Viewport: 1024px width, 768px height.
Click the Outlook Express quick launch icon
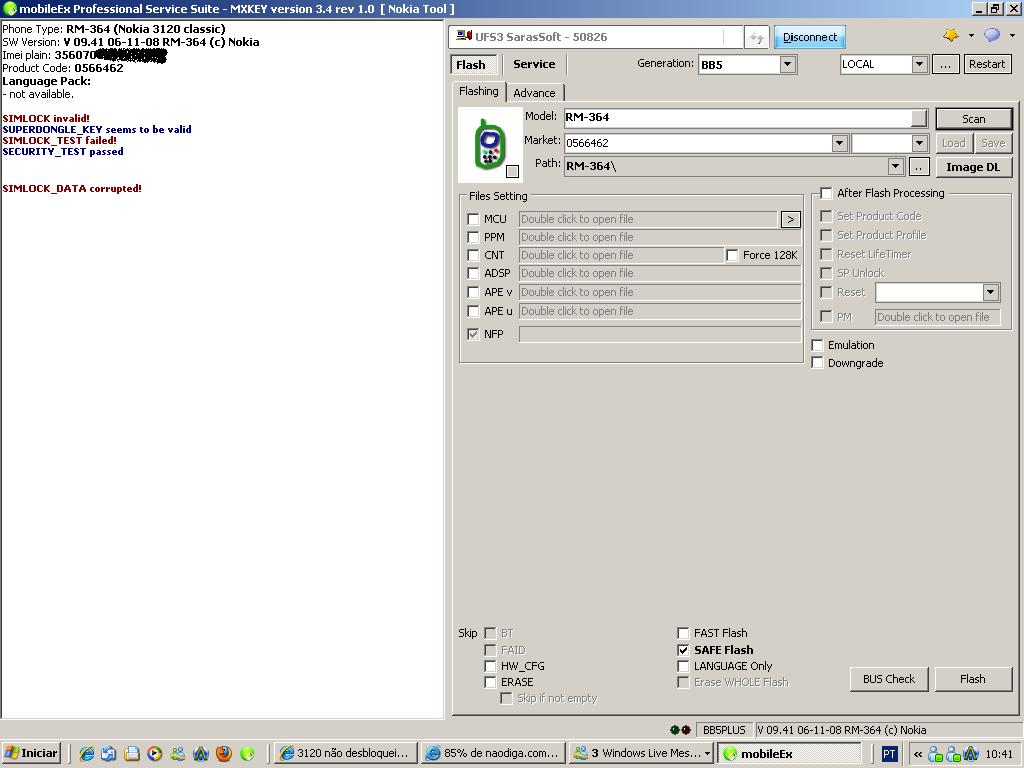[108, 753]
